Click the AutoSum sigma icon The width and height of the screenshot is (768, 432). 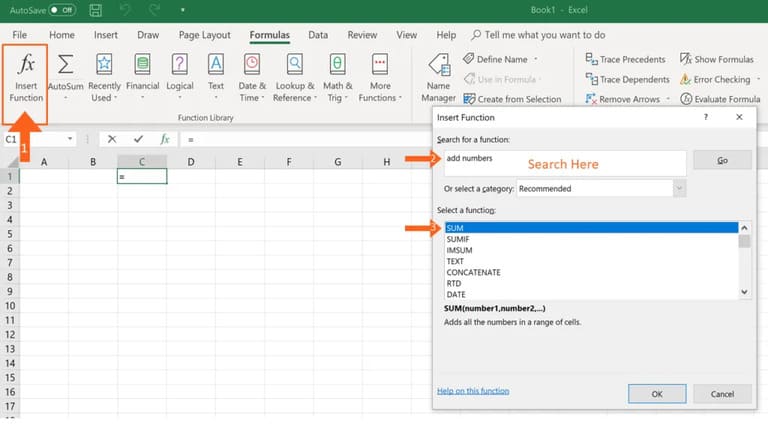pos(66,65)
